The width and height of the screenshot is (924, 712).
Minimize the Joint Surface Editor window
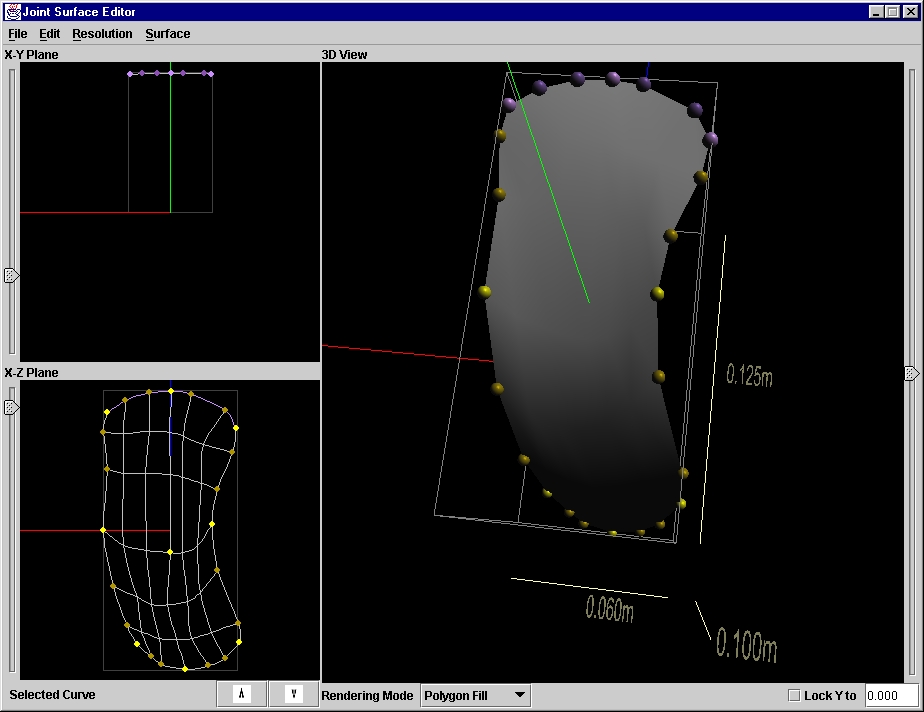coord(876,12)
